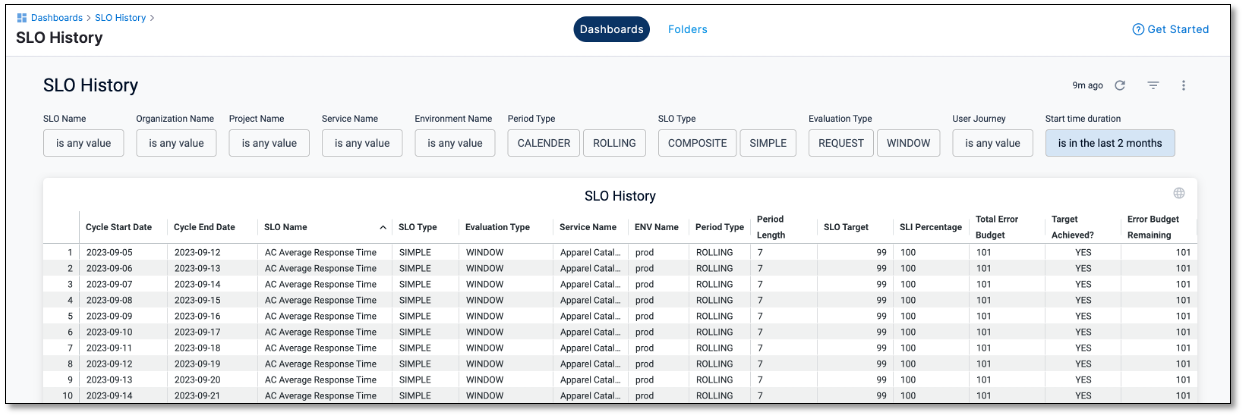The width and height of the screenshot is (1244, 418).
Task: Click the SLO History breadcrumb link
Action: click(x=120, y=18)
